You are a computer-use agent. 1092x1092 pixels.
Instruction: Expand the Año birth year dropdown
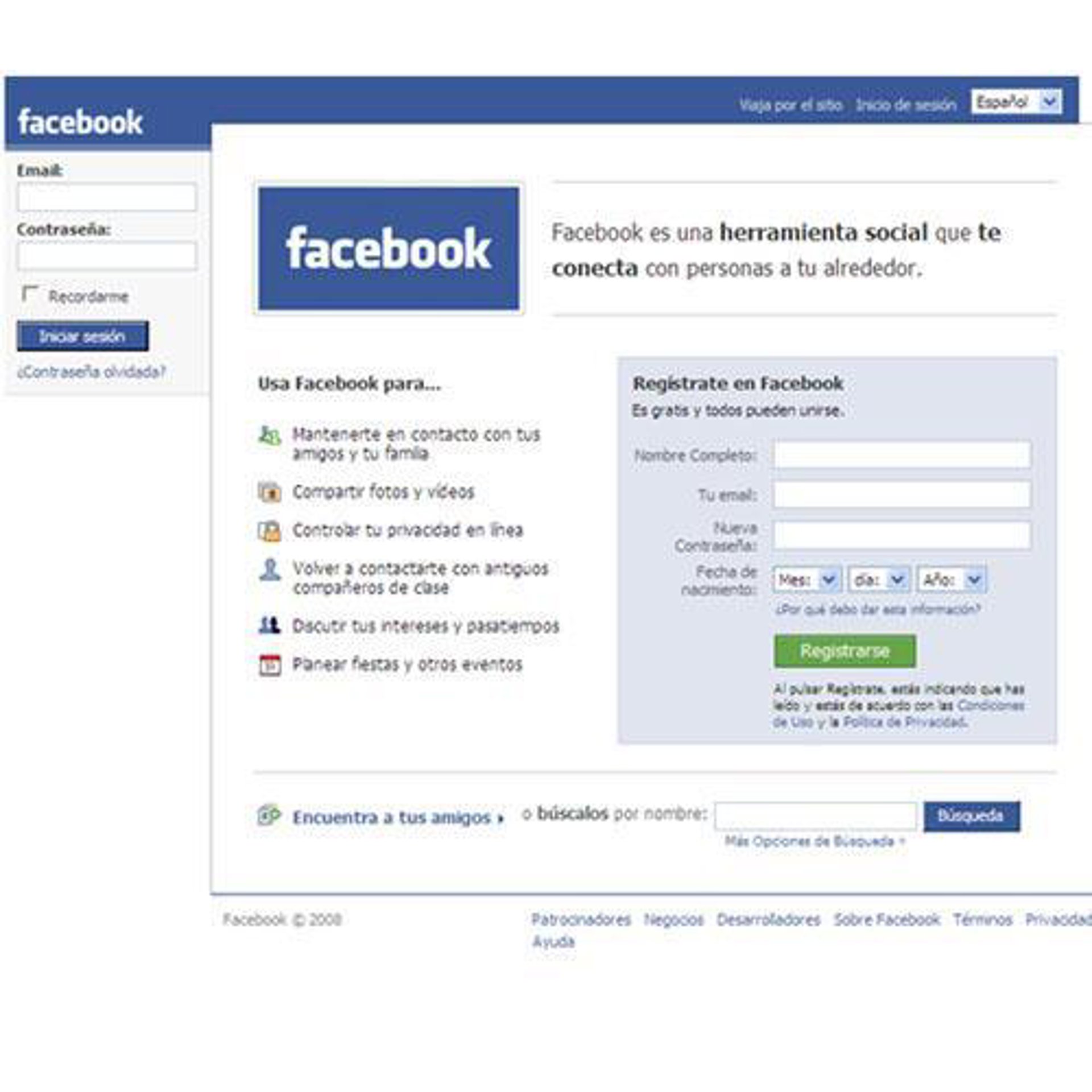[x=952, y=580]
